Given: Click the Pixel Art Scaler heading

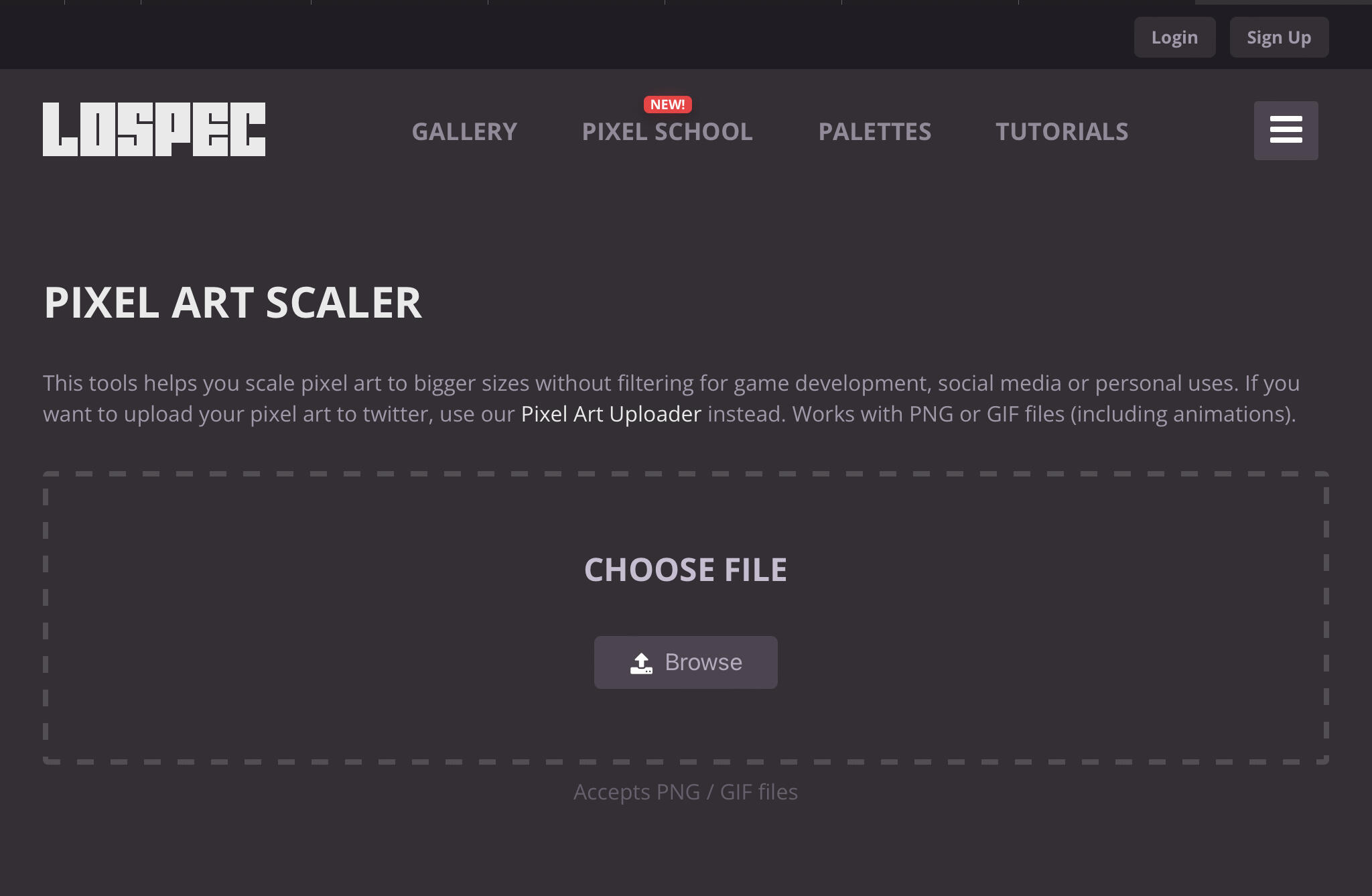Looking at the screenshot, I should click(232, 302).
